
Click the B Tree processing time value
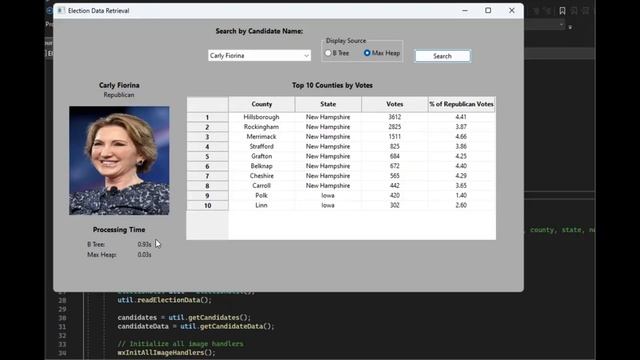pyautogui.click(x=144, y=244)
